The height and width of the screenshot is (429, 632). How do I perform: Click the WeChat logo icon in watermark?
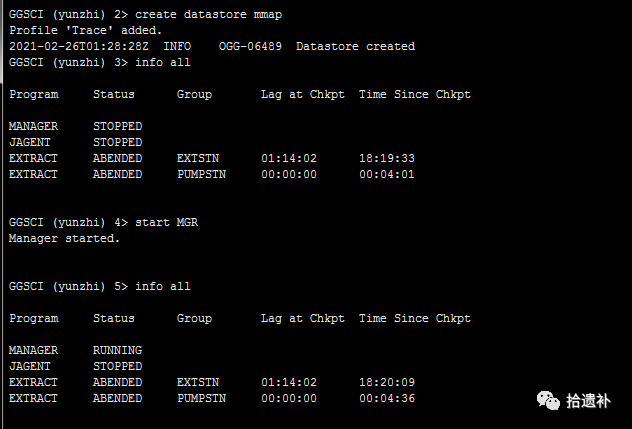[x=548, y=400]
